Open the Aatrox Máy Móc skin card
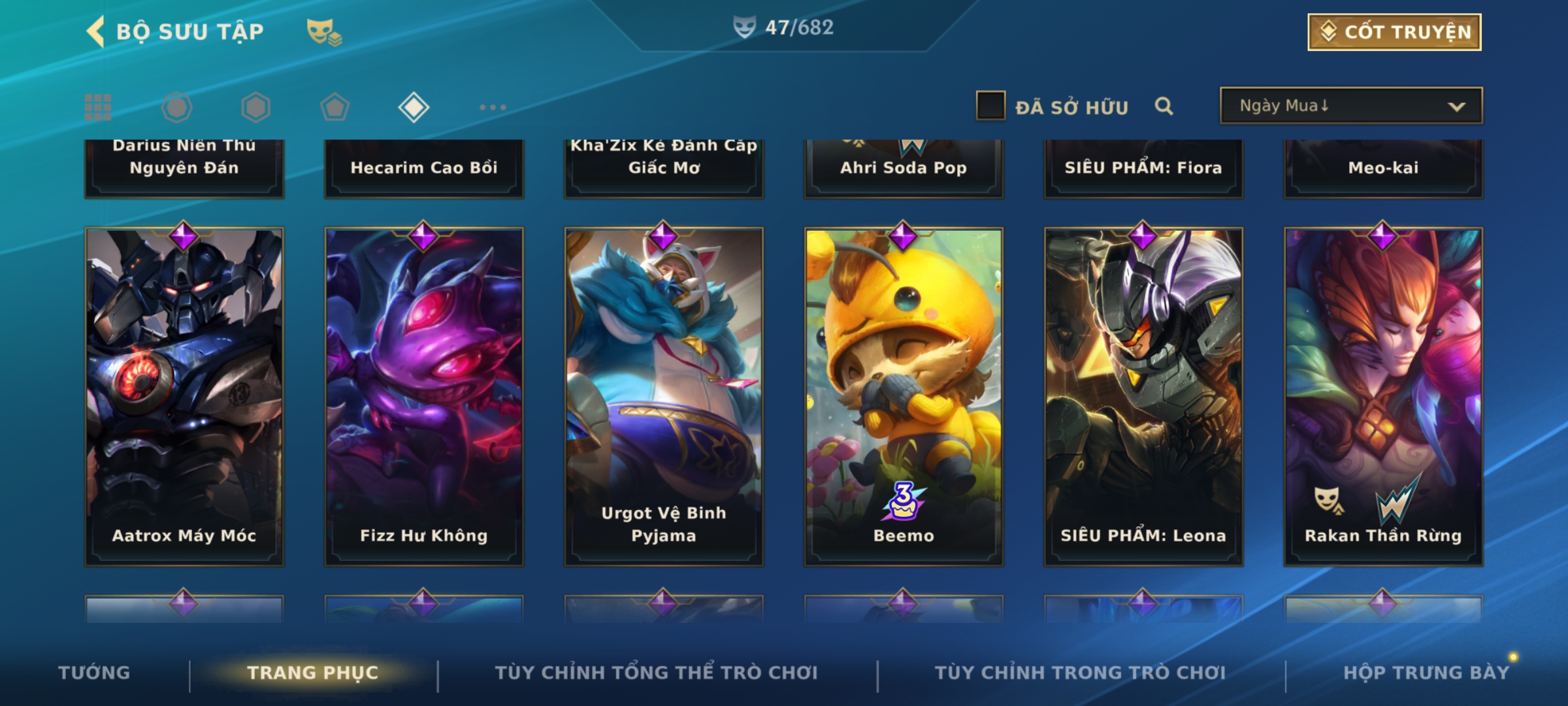1568x706 pixels. 184,396
